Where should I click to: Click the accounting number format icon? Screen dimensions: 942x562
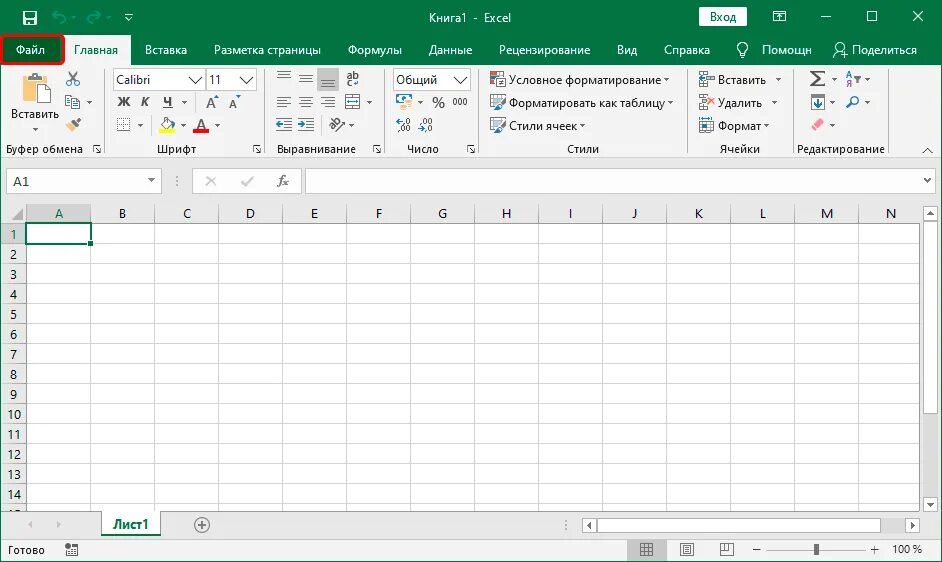click(x=404, y=102)
